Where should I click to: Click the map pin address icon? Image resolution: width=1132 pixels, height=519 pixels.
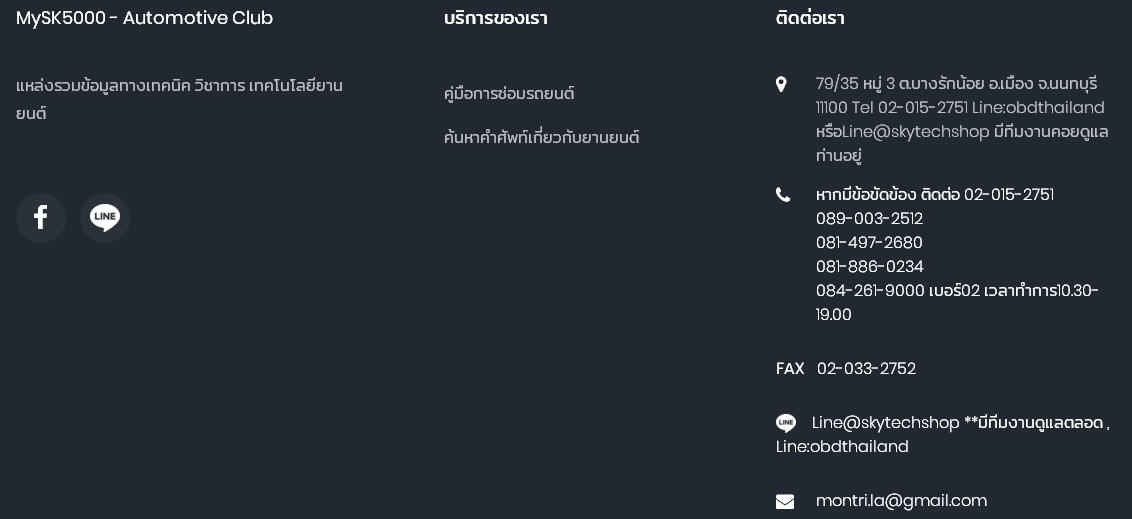(781, 85)
